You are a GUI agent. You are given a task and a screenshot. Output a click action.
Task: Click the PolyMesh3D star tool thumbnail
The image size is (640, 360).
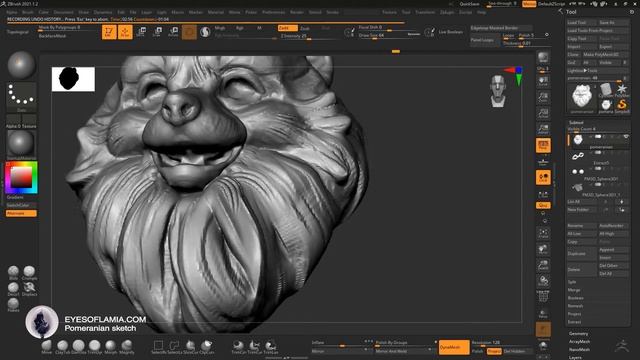622,90
